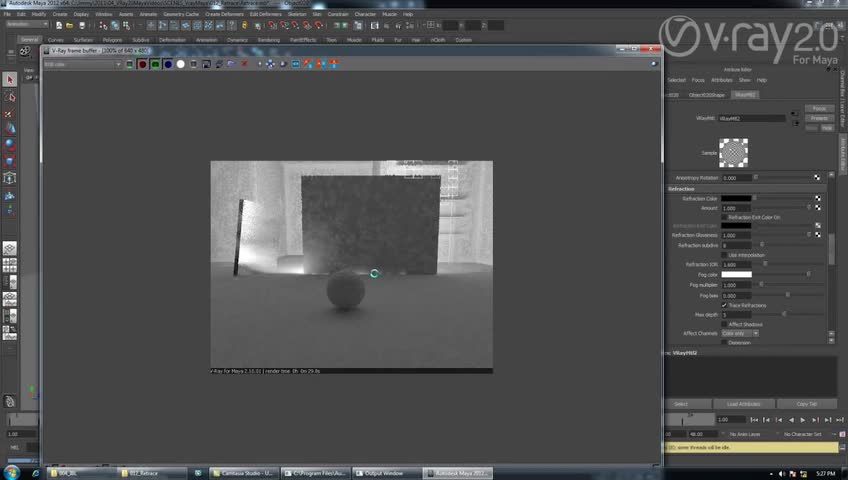848x480 pixels.
Task: Click the Copy Tab button
Action: tap(807, 404)
